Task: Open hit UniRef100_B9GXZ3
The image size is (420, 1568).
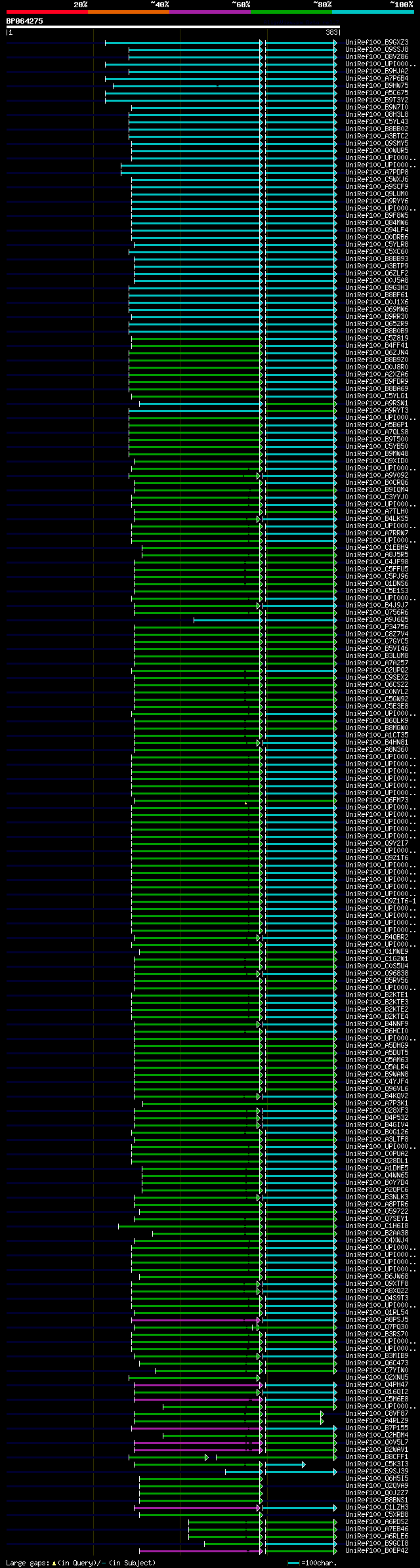Action: tap(377, 43)
